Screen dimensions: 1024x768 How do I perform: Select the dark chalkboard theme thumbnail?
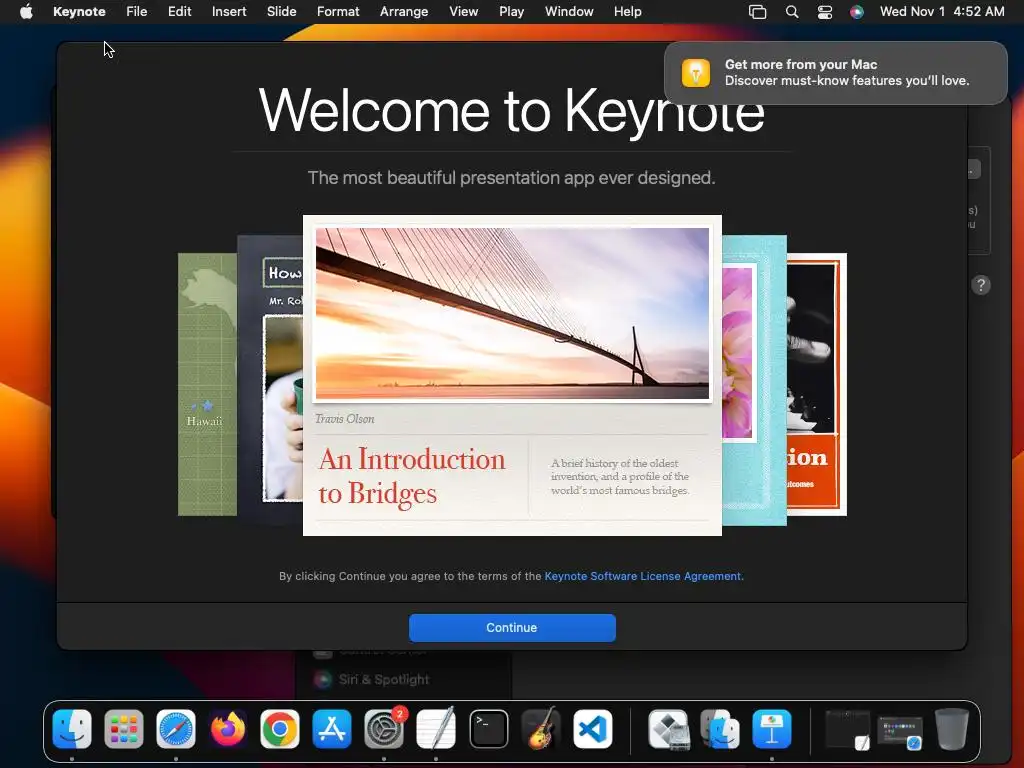click(x=270, y=380)
